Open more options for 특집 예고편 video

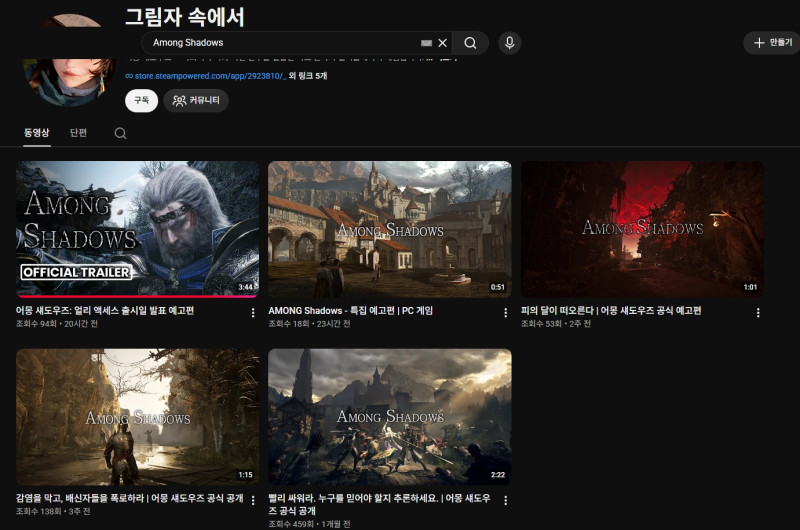[x=506, y=313]
